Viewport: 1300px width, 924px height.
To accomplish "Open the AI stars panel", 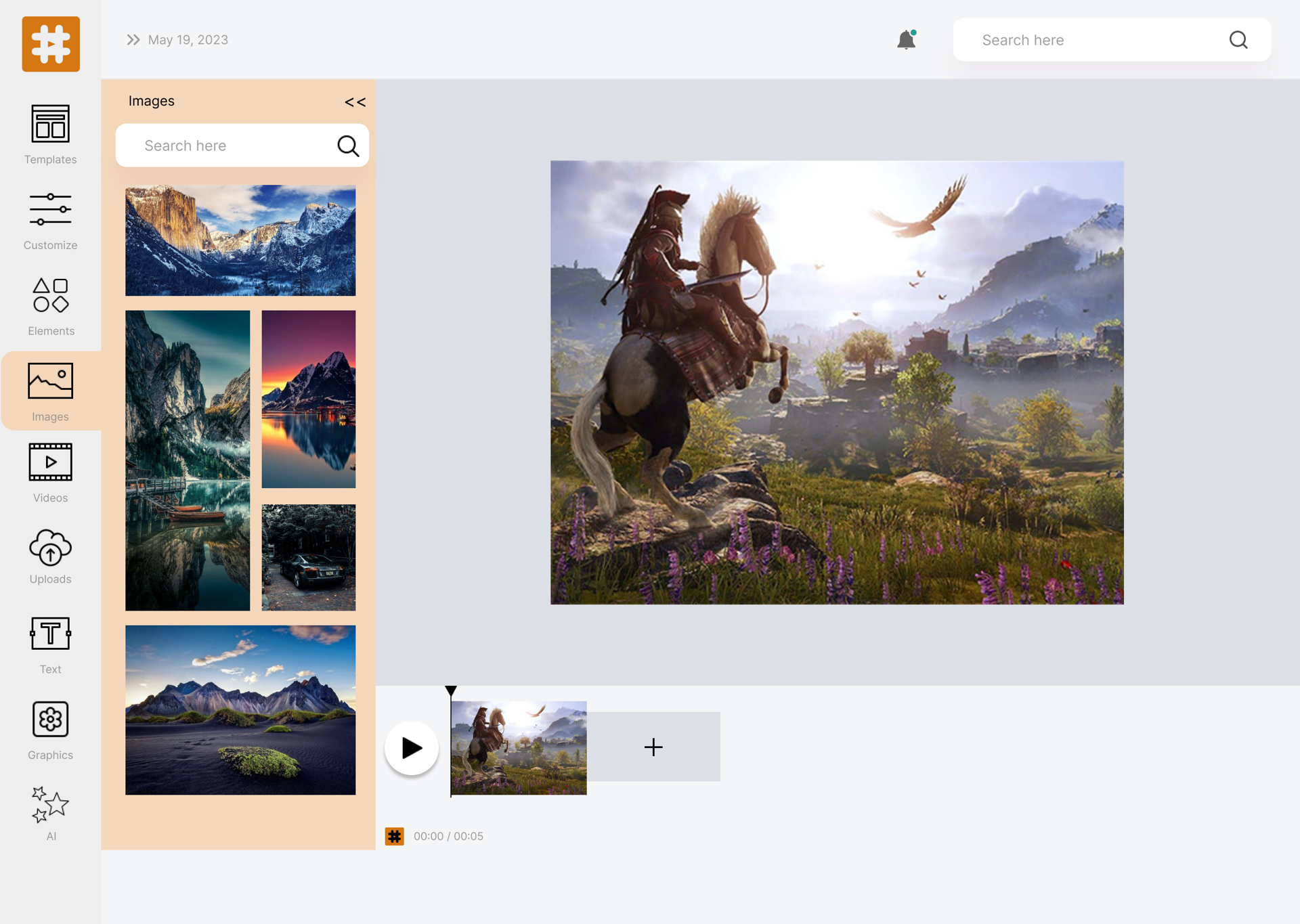I will pos(50,813).
